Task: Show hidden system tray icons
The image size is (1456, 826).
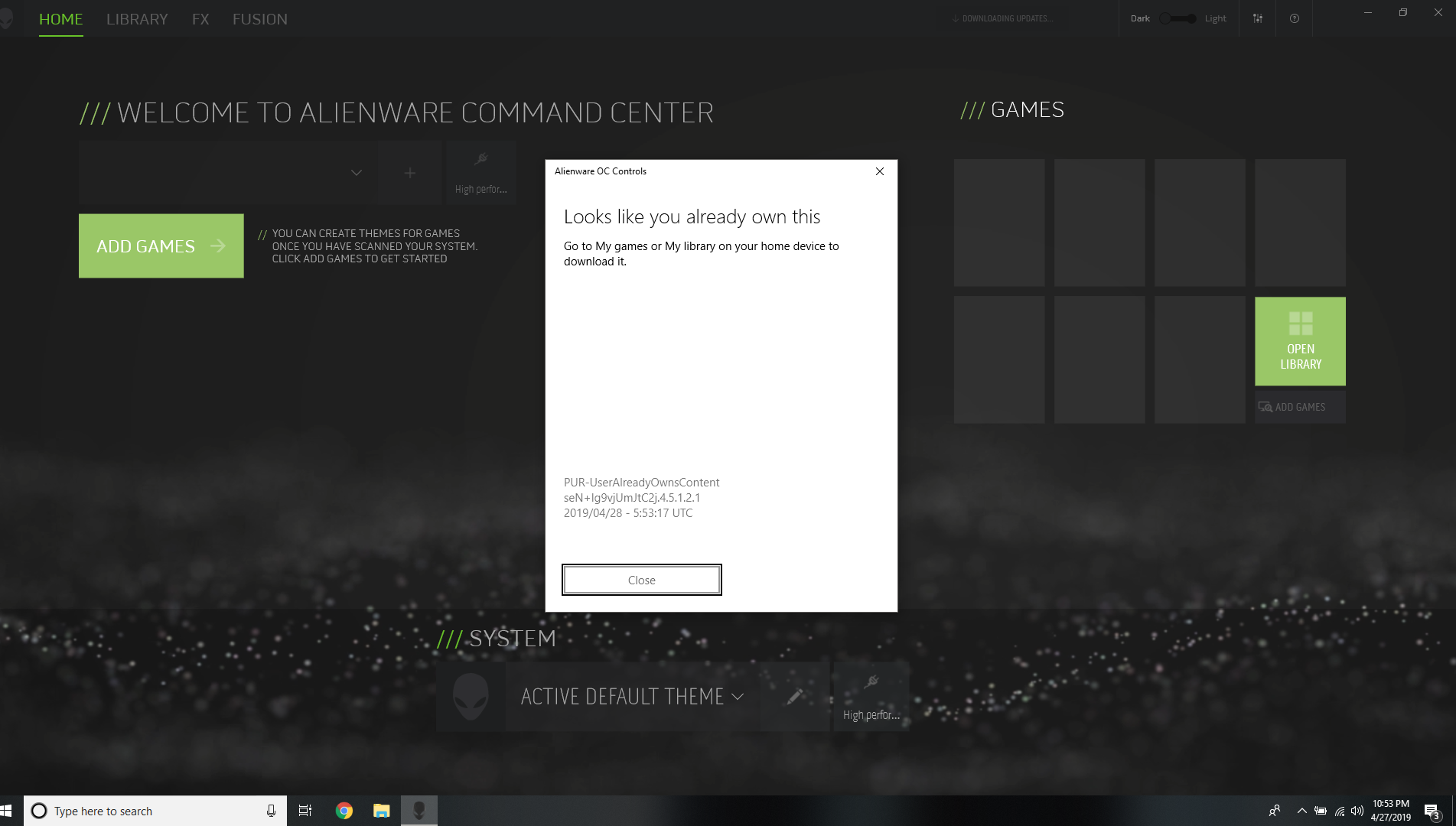Action: tap(1301, 811)
